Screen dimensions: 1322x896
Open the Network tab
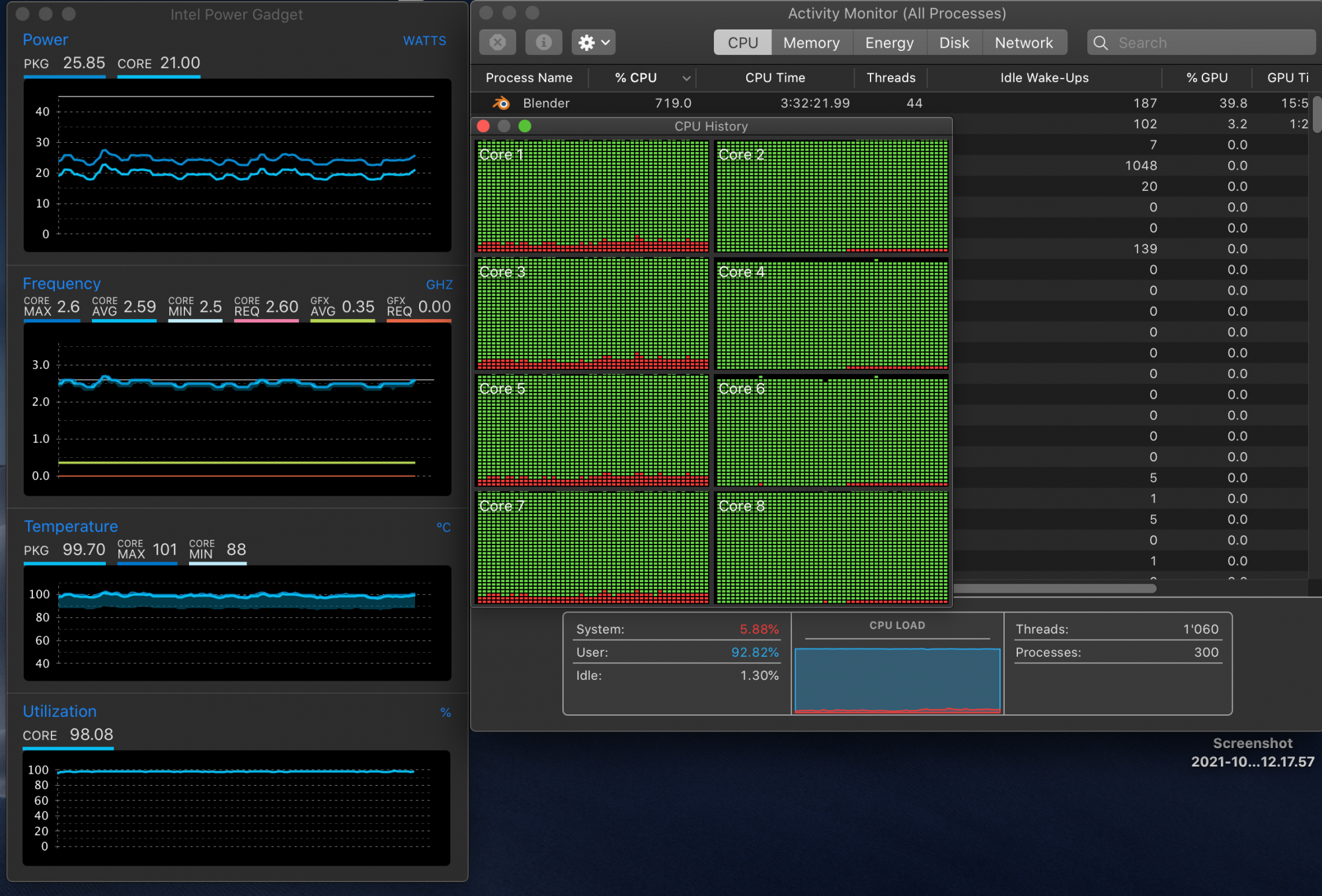click(x=1023, y=43)
